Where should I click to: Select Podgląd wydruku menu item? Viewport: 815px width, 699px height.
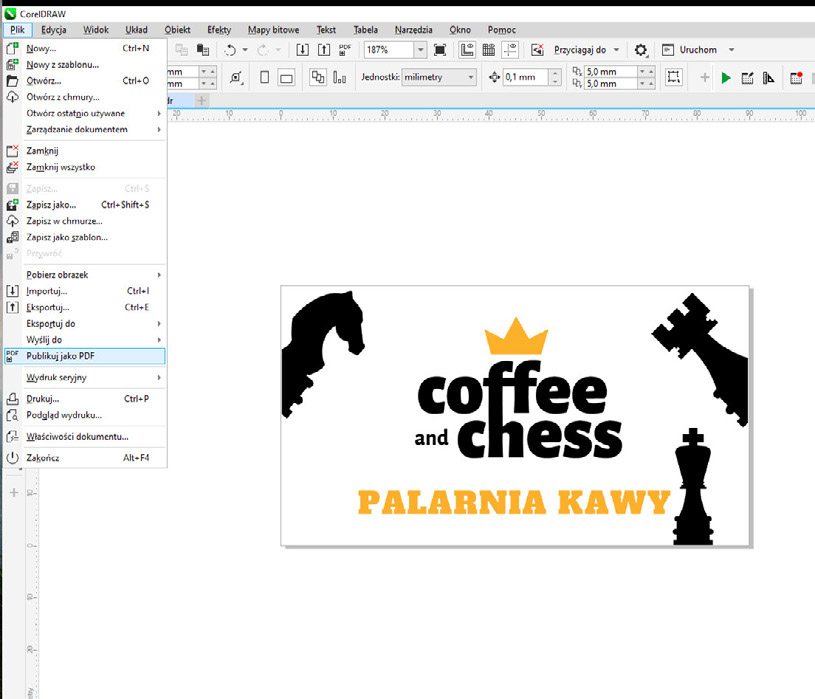coord(85,415)
